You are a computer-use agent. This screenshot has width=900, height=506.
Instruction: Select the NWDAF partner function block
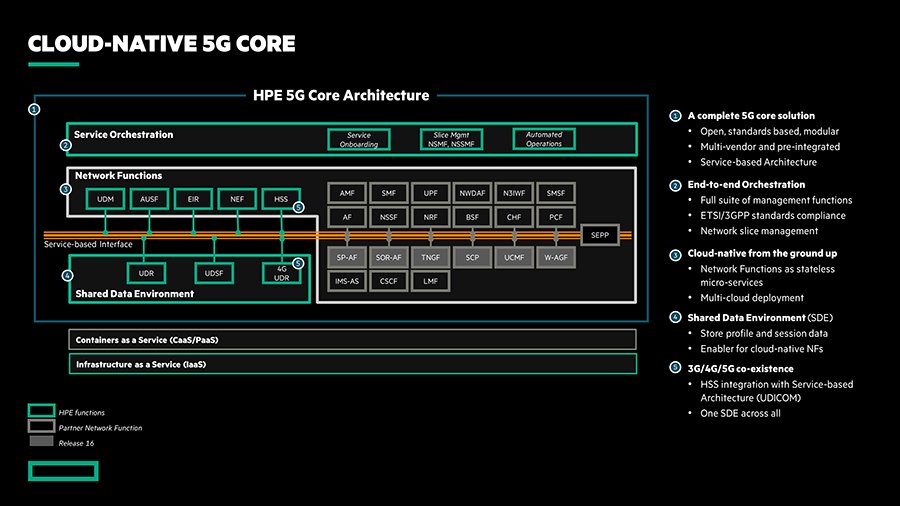(x=472, y=192)
